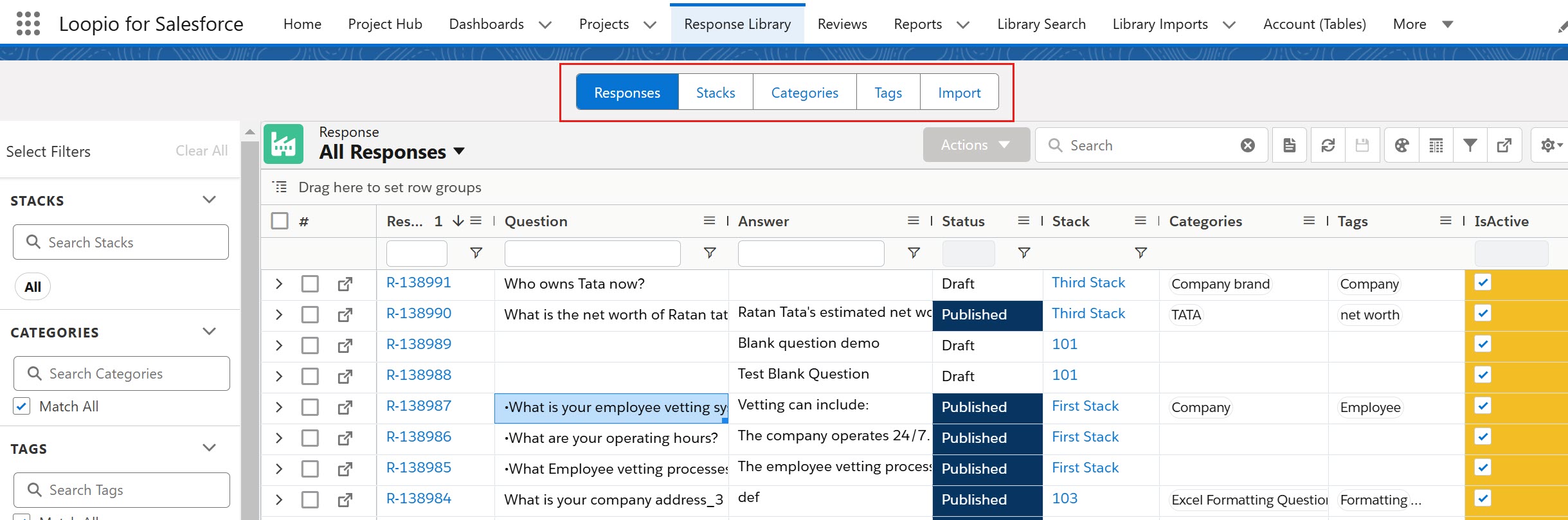Expand row R-138991 details
The width and height of the screenshot is (1568, 520).
[279, 284]
